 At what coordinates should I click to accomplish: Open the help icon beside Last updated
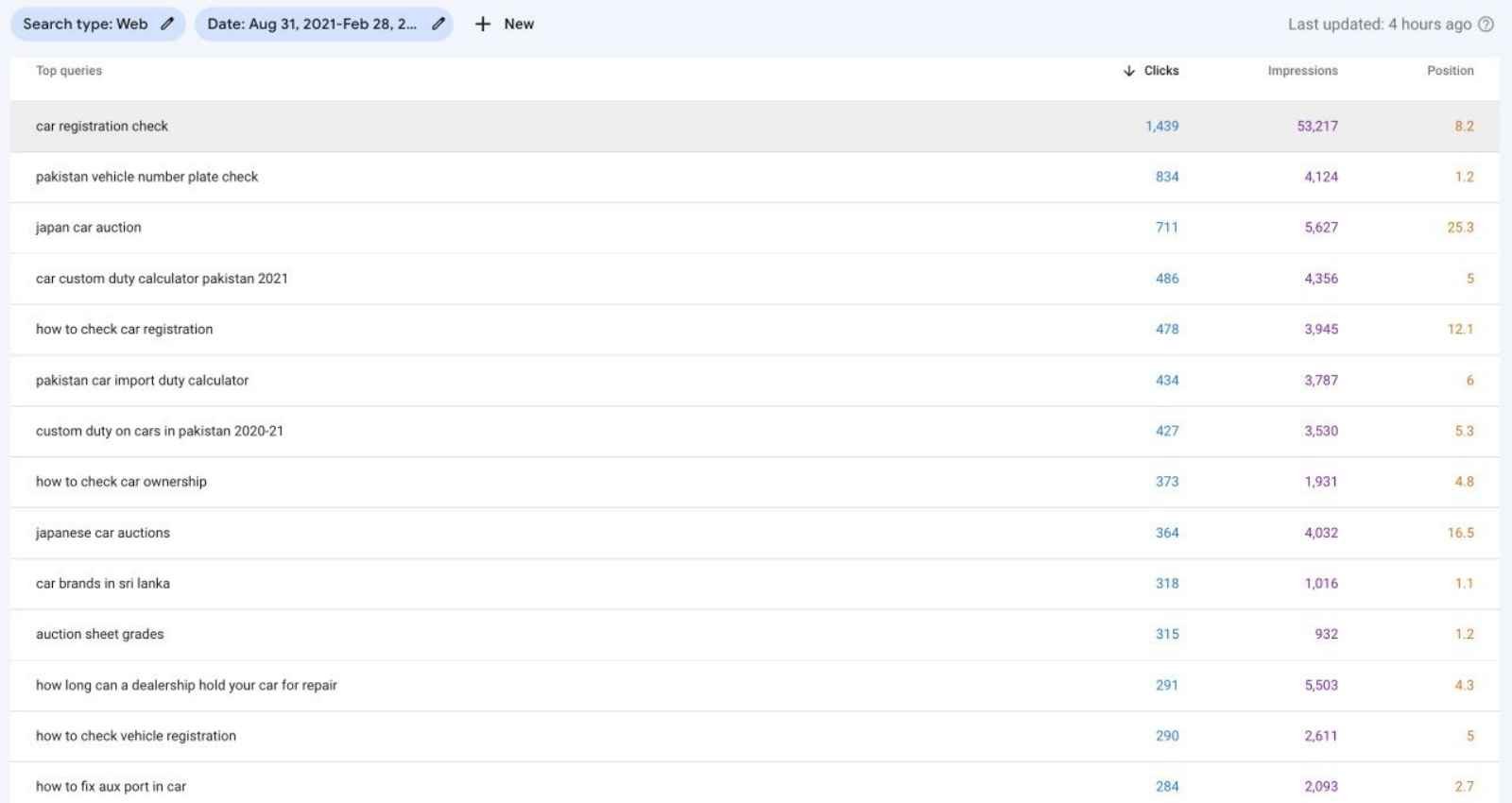[x=1486, y=25]
